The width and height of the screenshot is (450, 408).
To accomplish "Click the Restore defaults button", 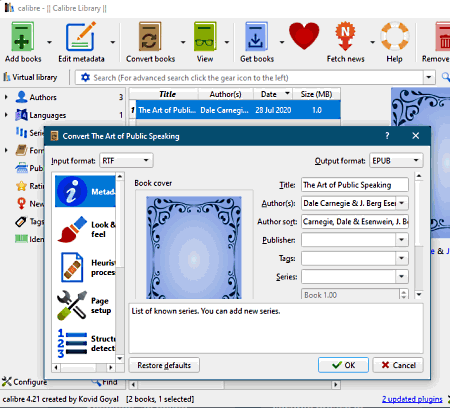I will click(164, 365).
